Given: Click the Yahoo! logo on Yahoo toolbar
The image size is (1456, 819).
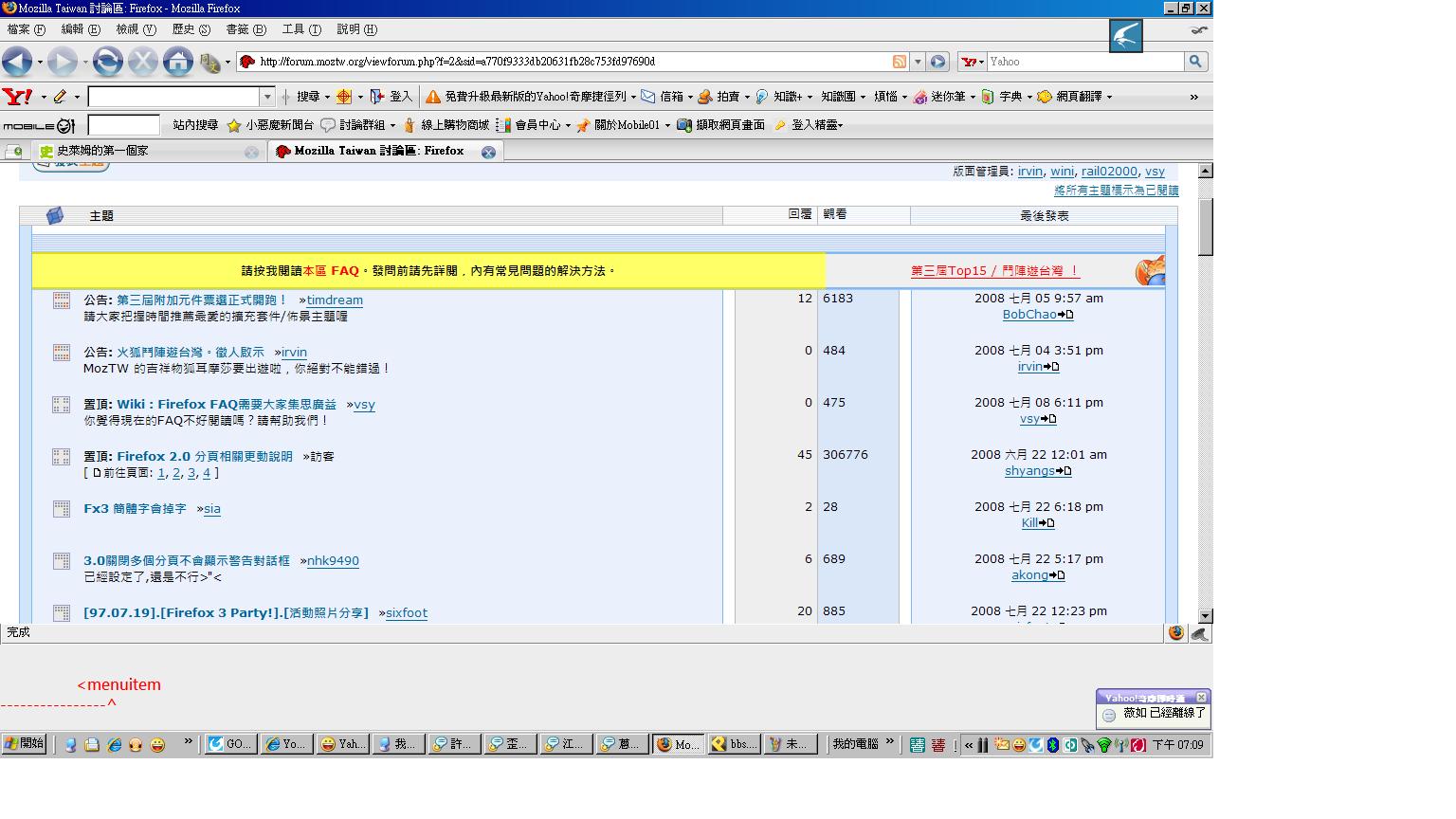Looking at the screenshot, I should 17,97.
